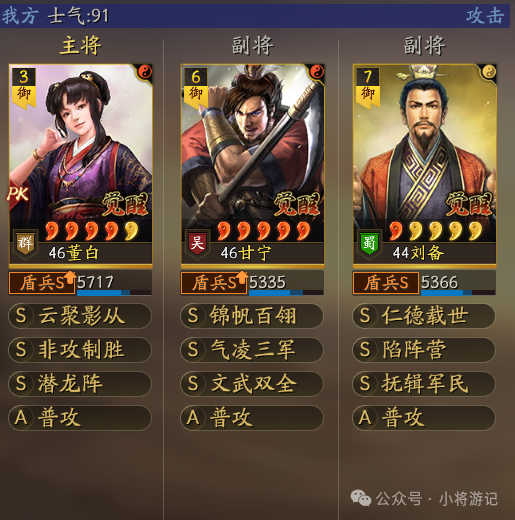Click the 陷阵营 skill entry
515x520 pixels.
coord(424,350)
